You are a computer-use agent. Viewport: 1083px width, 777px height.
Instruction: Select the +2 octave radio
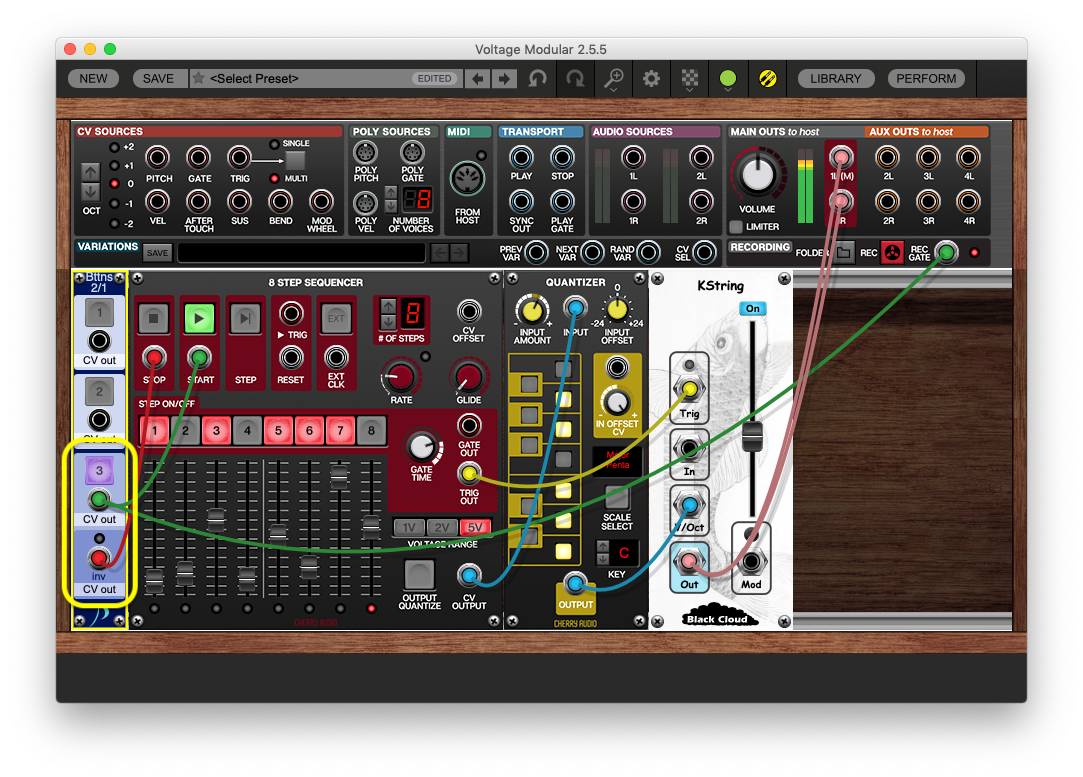114,147
